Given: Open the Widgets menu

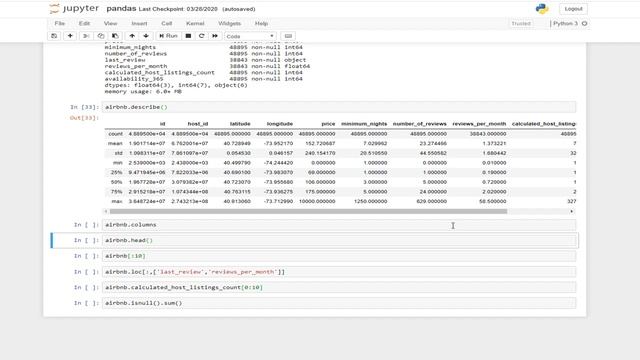Looking at the screenshot, I should (229, 24).
